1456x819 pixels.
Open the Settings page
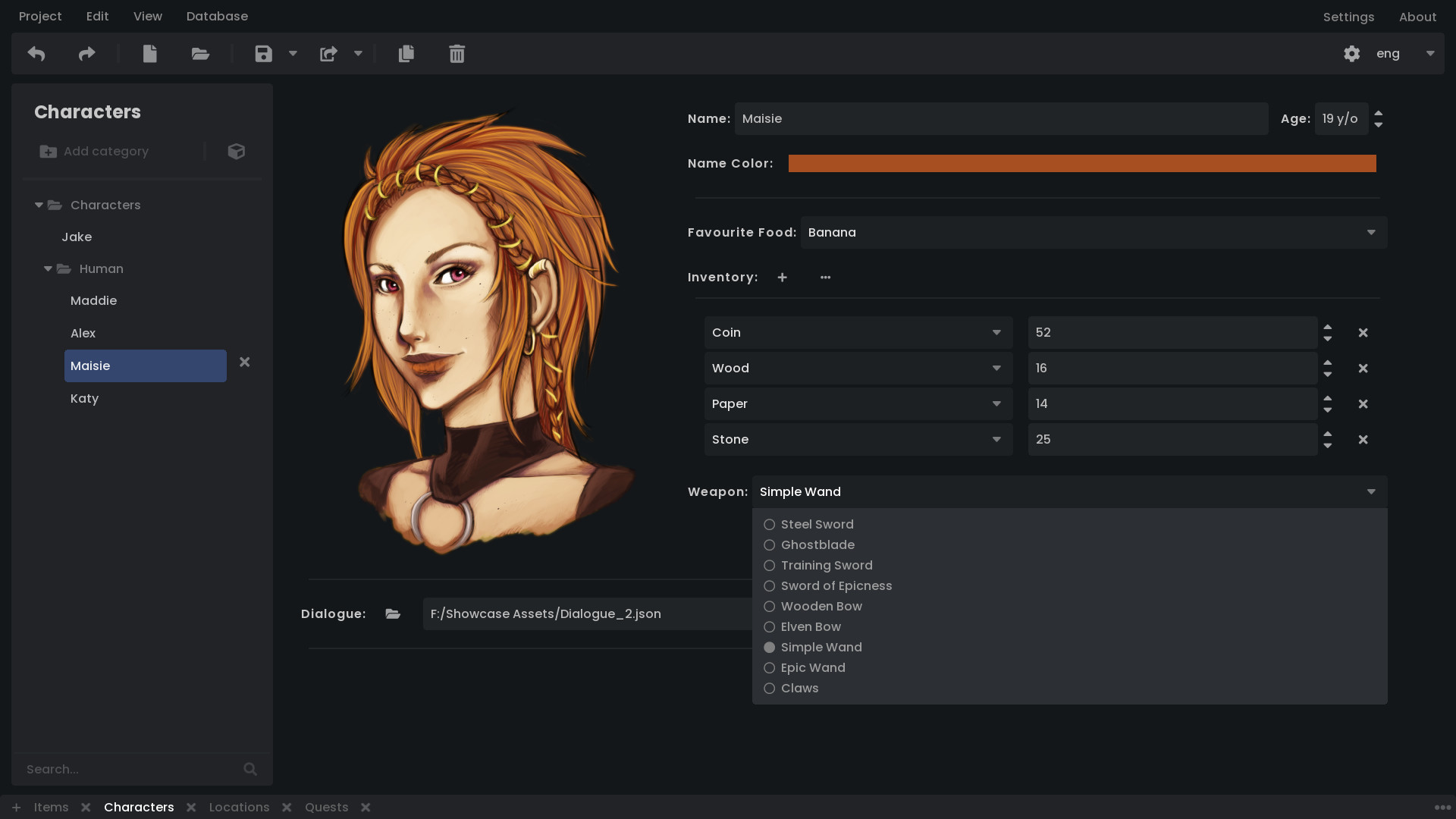1349,16
